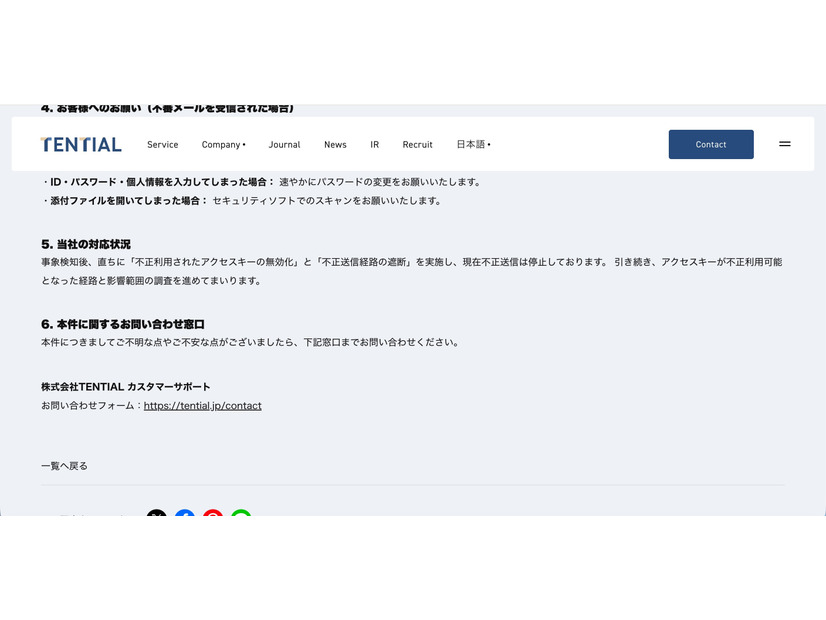Viewport: 826px width, 620px height.
Task: Select the ID・パスワード・個人情報 bullet text
Action: pyautogui.click(x=261, y=182)
